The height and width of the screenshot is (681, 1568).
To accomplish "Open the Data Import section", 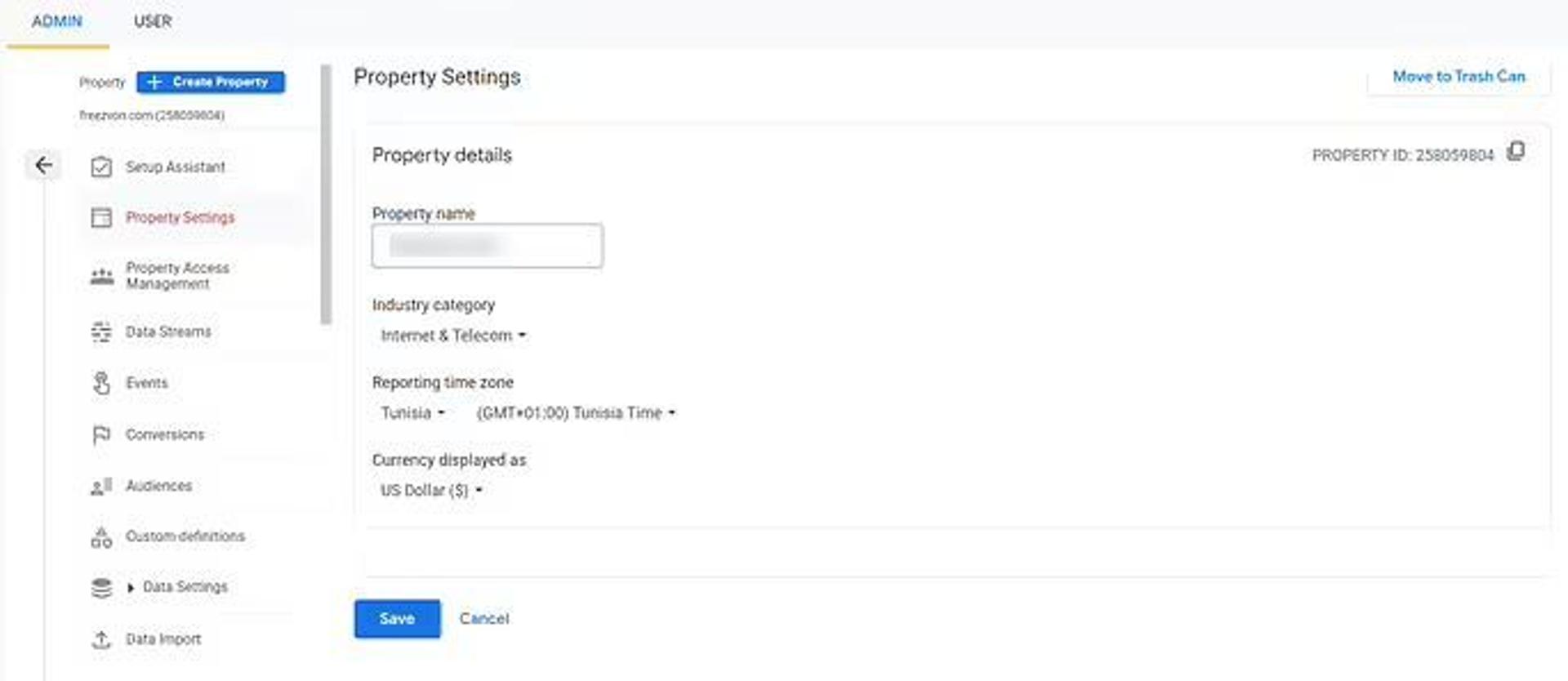I will [163, 639].
